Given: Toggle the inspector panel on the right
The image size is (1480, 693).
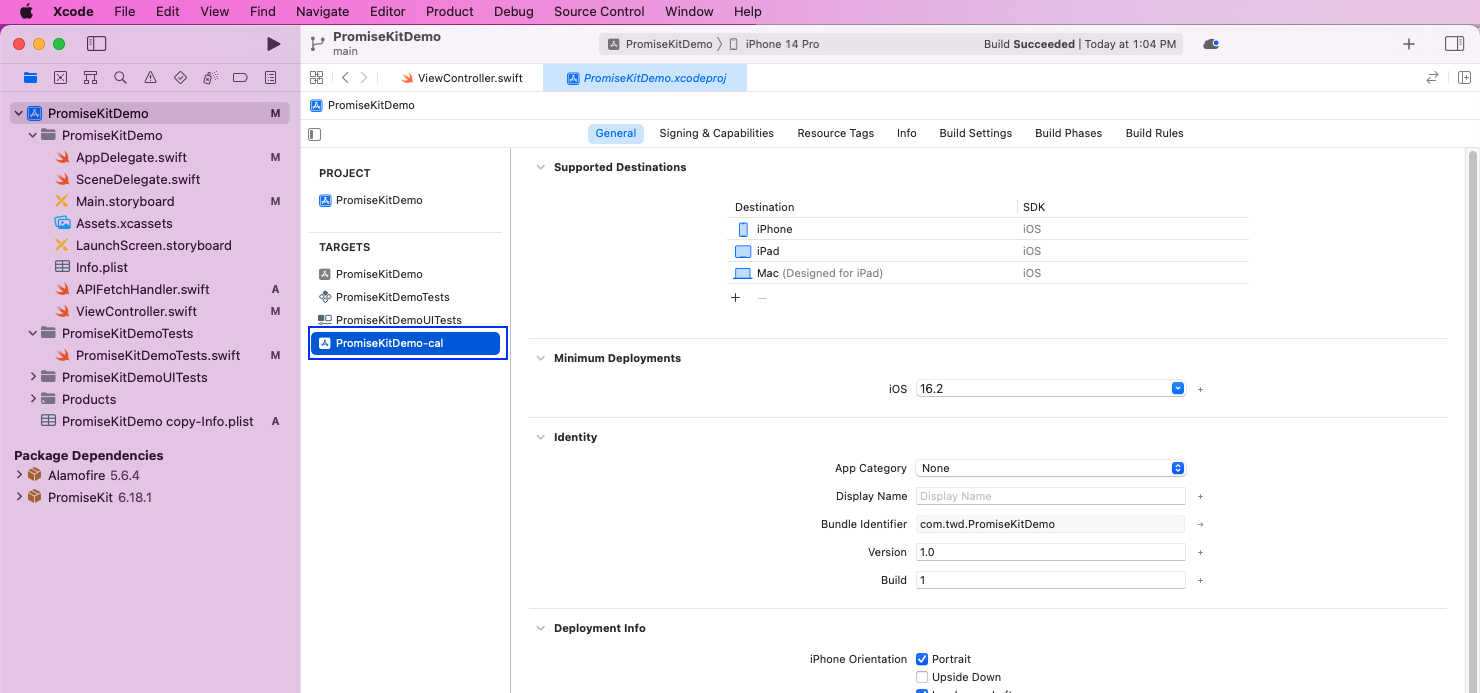Looking at the screenshot, I should tap(1455, 44).
